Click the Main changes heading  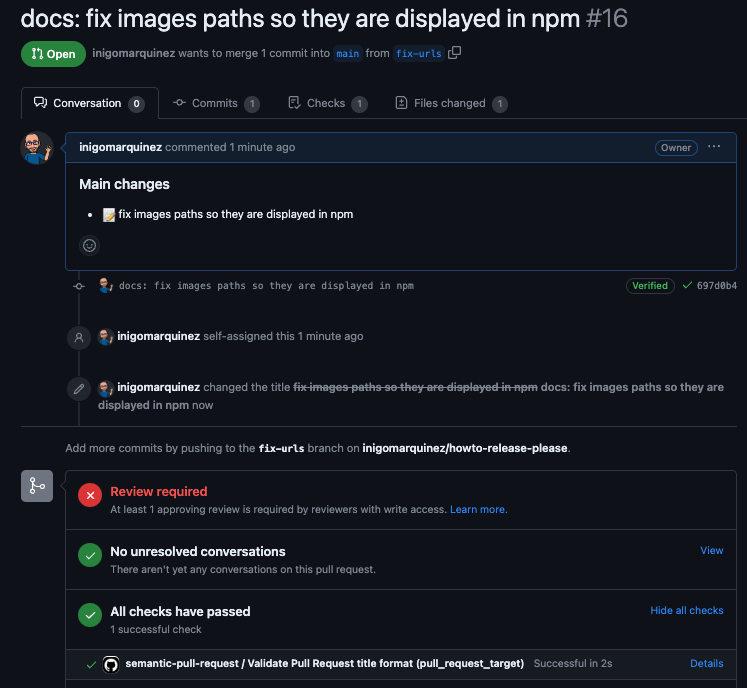pos(124,184)
